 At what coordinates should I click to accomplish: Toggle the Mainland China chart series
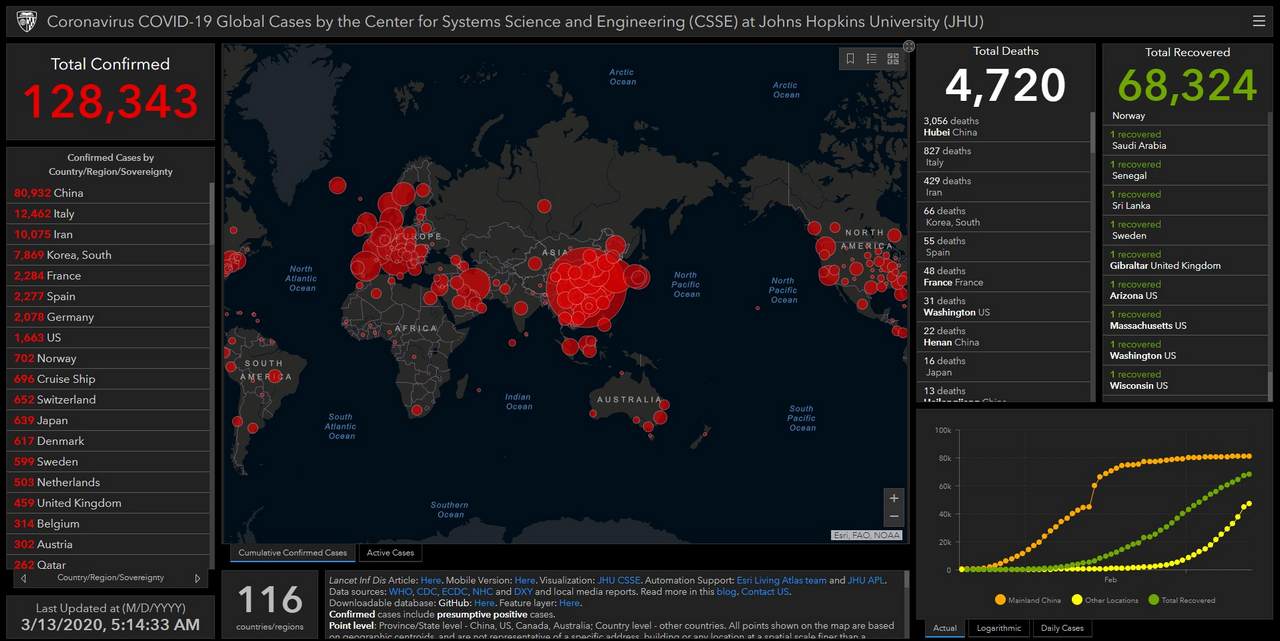pyautogui.click(x=1028, y=600)
